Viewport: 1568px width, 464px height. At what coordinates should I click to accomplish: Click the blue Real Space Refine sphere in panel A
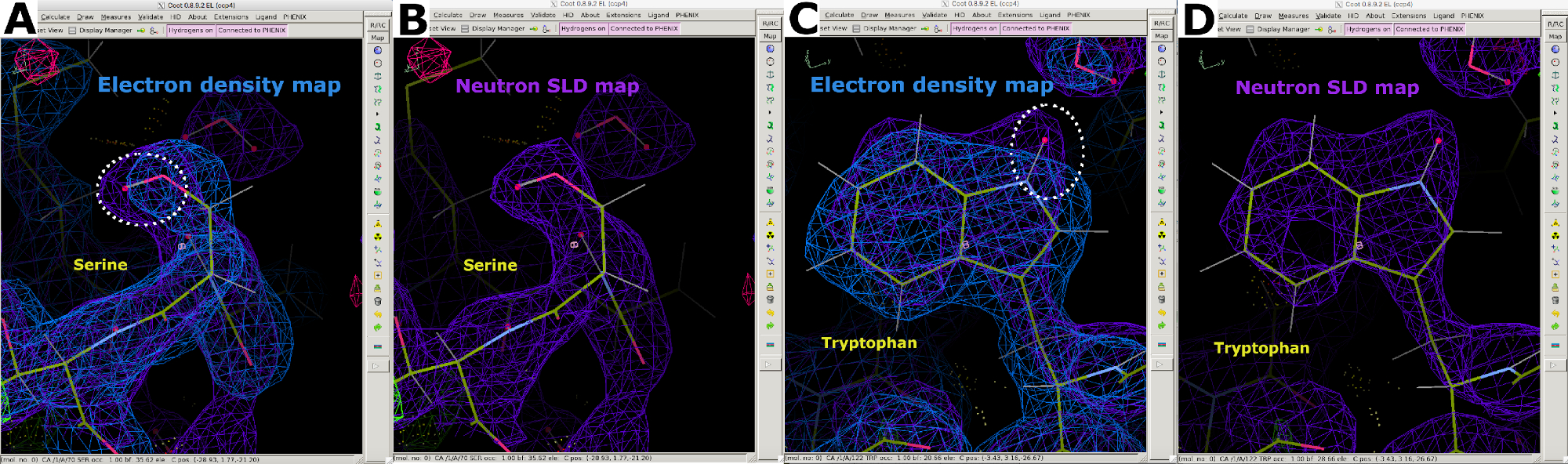tap(377, 50)
